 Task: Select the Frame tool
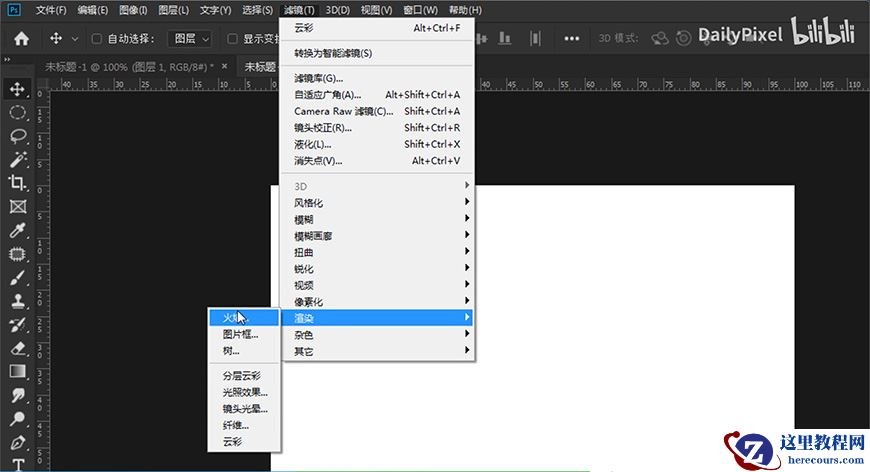(x=17, y=206)
